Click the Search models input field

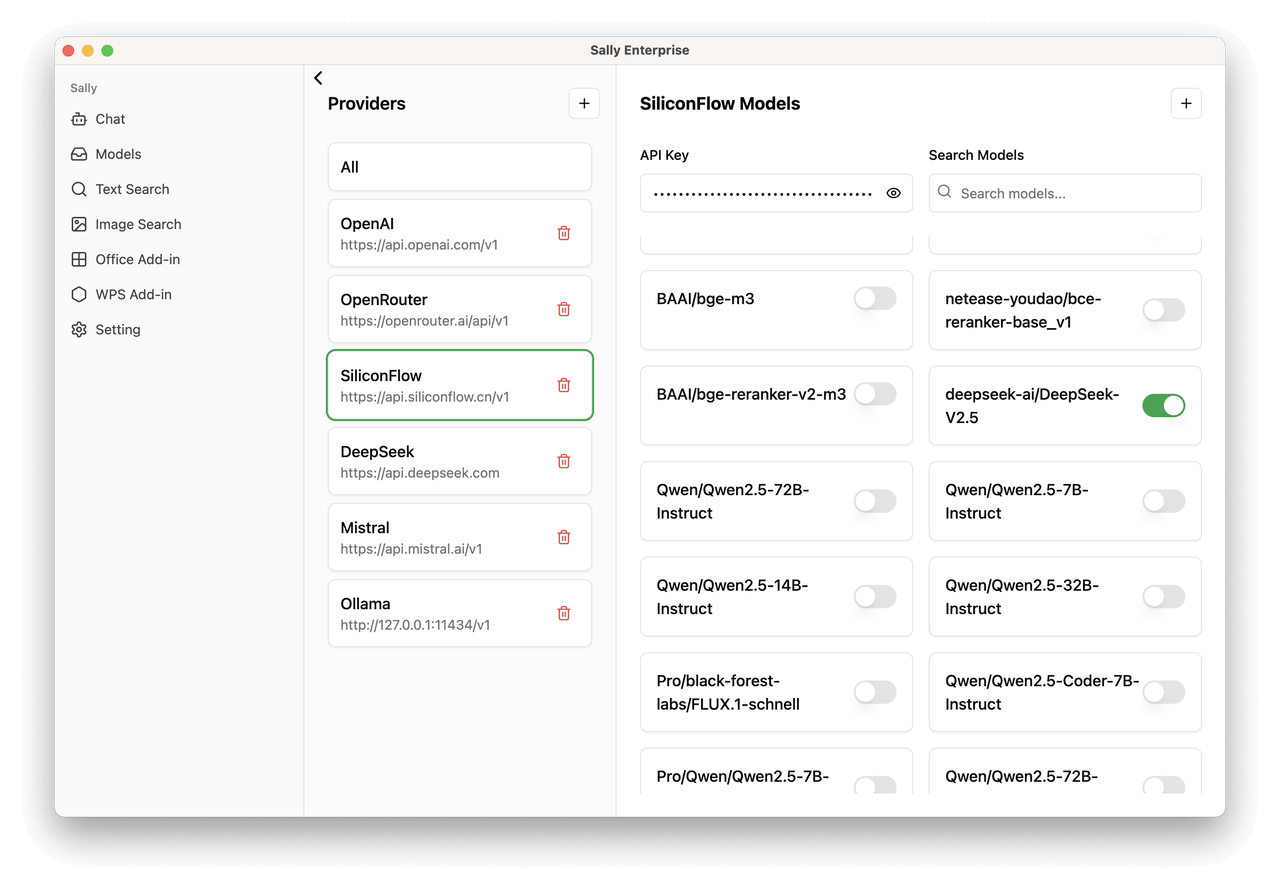click(x=1065, y=193)
